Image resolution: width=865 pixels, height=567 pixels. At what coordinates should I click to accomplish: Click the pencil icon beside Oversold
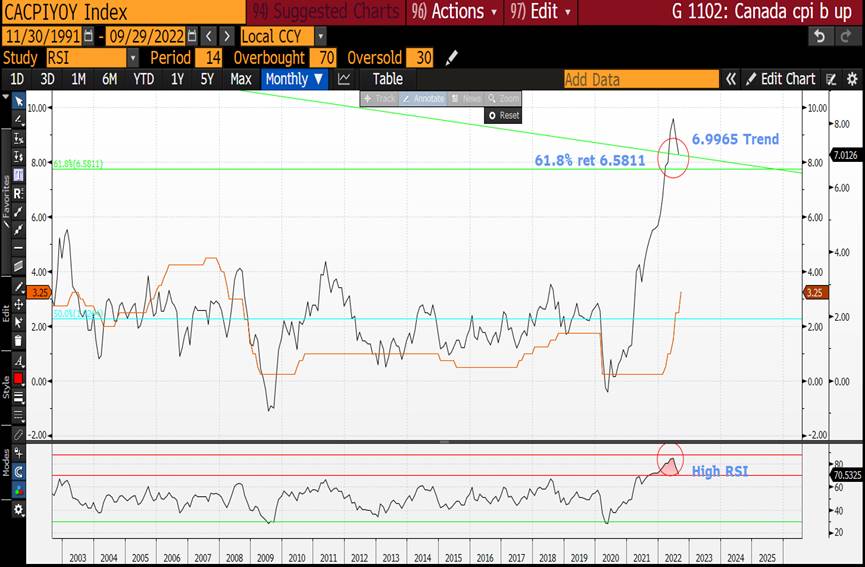452,58
